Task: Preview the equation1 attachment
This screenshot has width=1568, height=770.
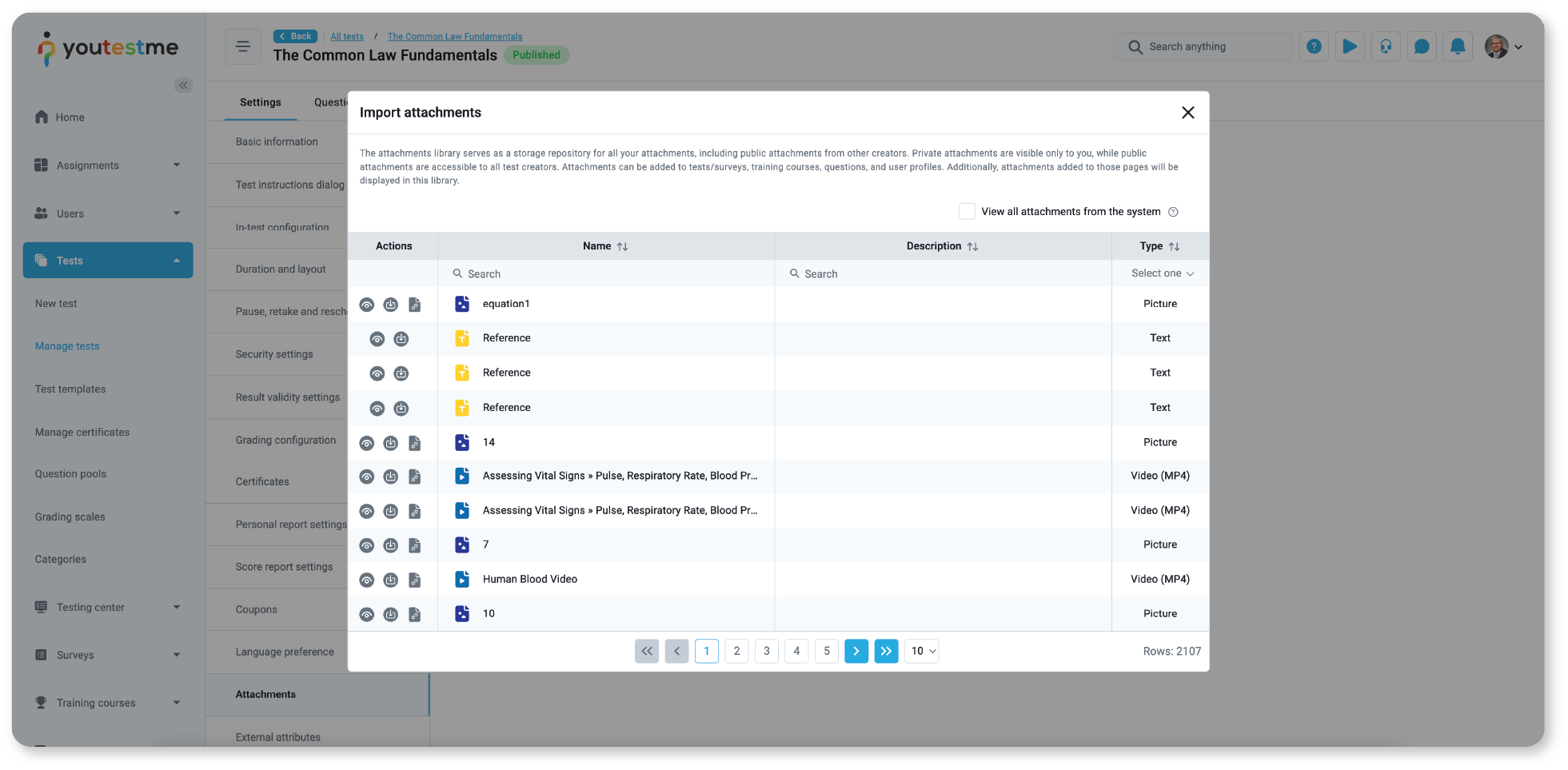Action: [367, 305]
